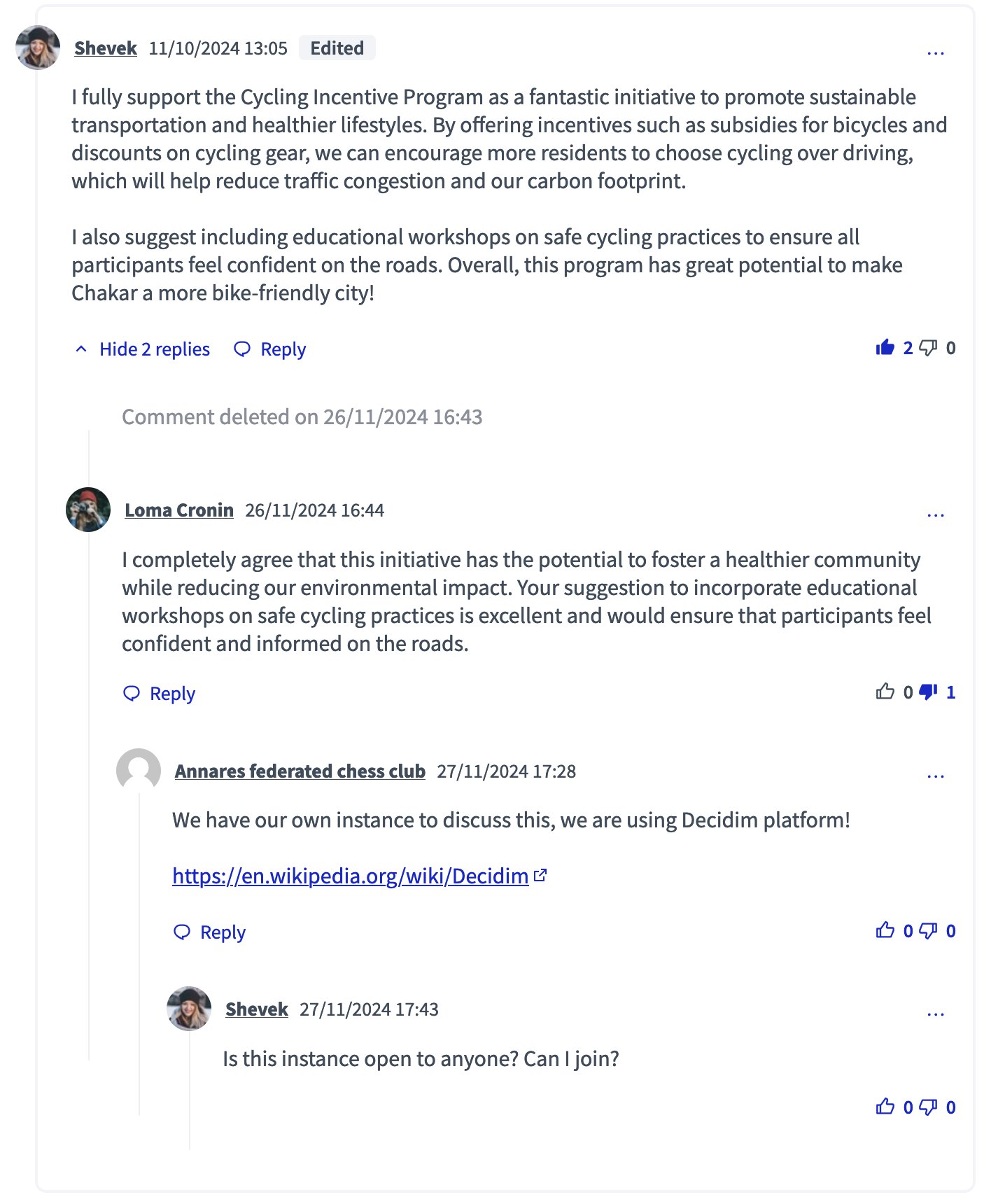Open the Decidim Wikipedia link

click(349, 876)
